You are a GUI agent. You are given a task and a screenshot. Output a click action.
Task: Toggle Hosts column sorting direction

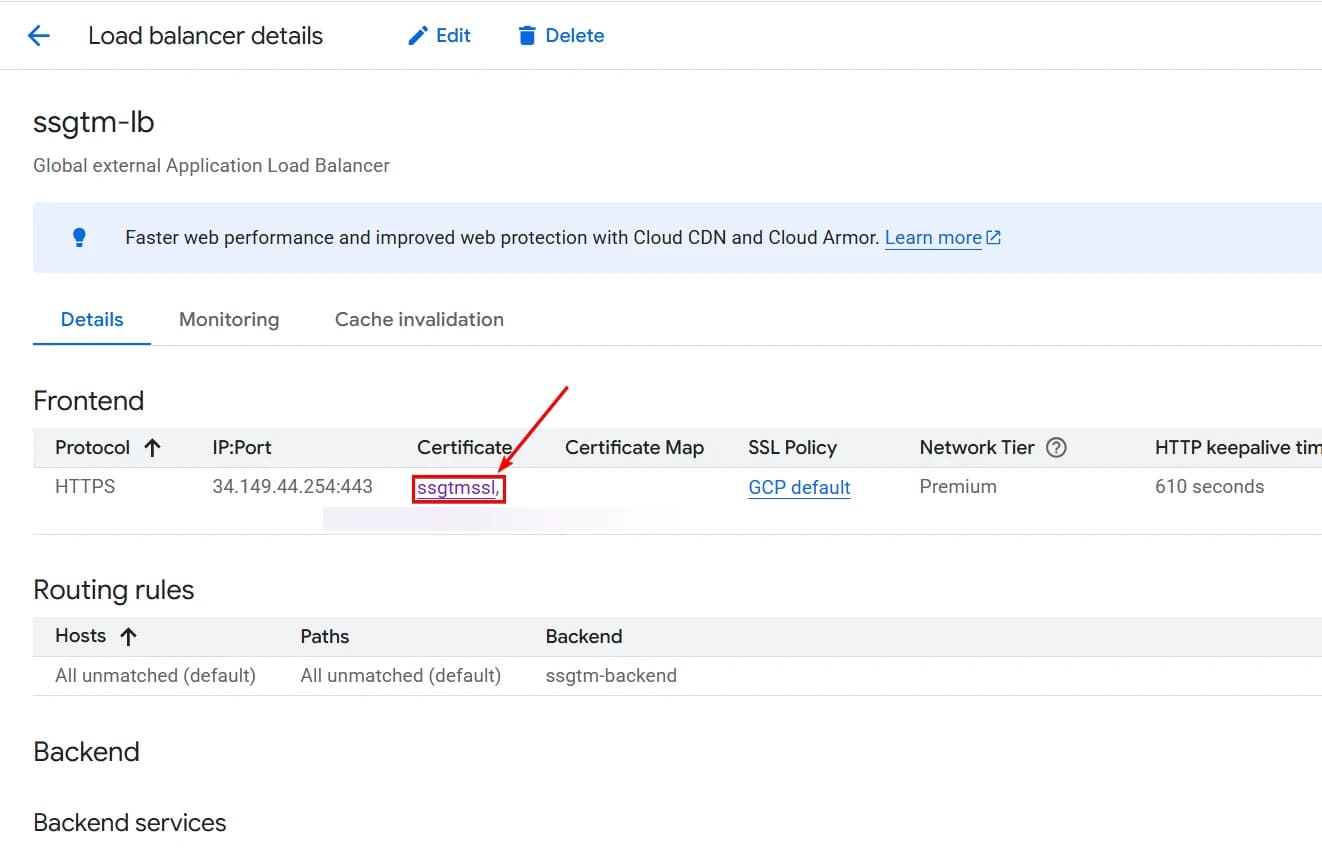coord(130,636)
